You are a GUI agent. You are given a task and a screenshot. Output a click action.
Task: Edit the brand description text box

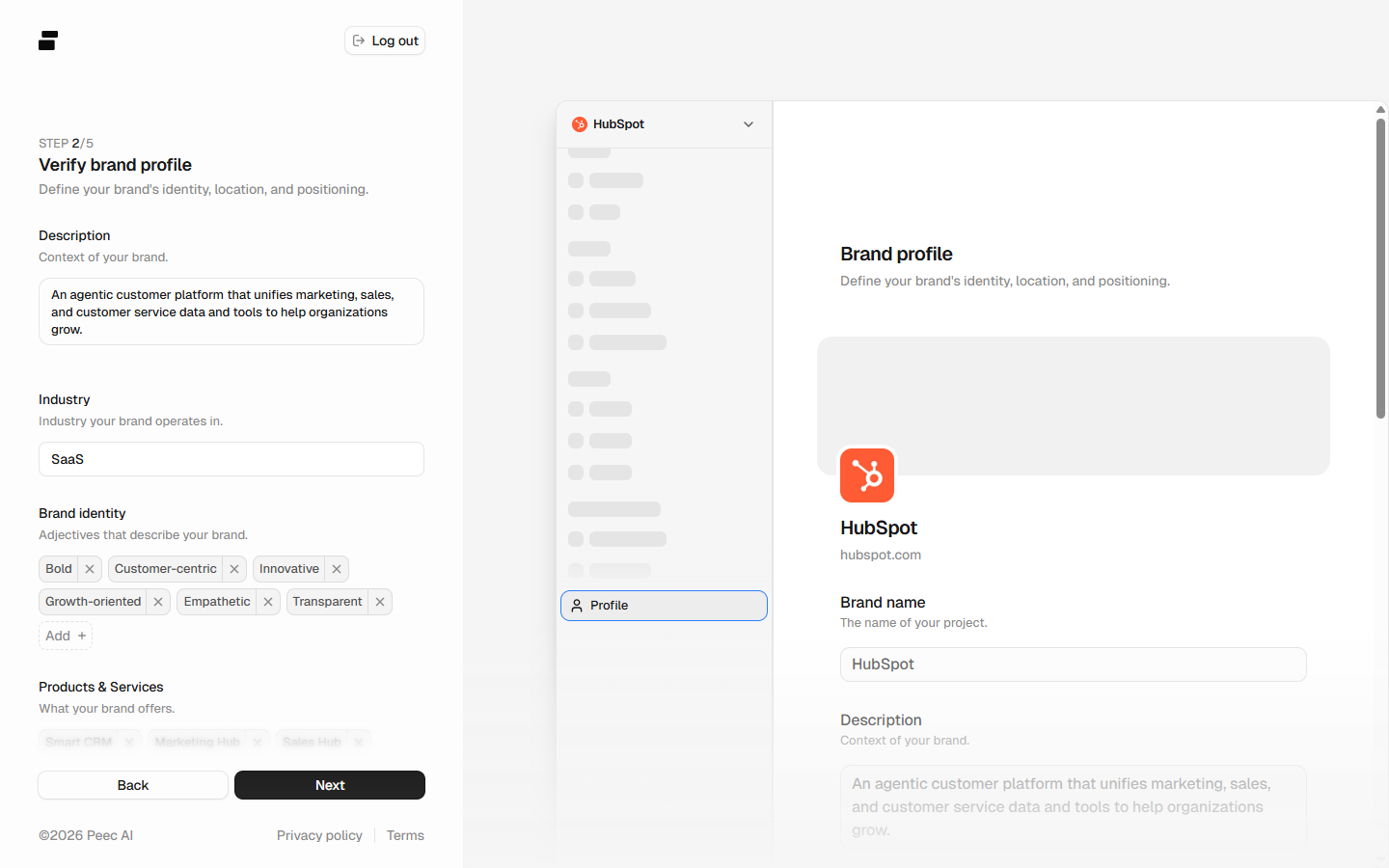coord(231,312)
